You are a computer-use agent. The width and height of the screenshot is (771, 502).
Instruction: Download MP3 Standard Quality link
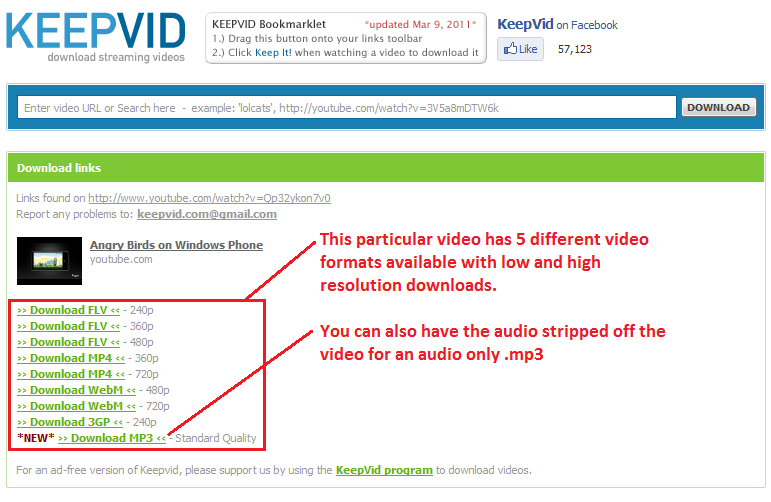[112, 438]
